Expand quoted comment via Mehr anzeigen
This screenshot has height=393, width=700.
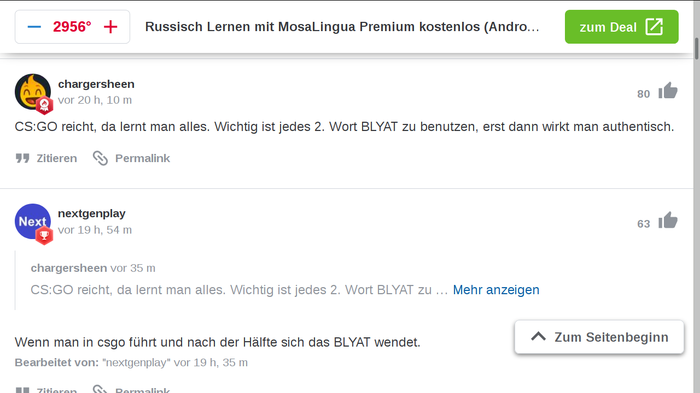click(x=496, y=290)
